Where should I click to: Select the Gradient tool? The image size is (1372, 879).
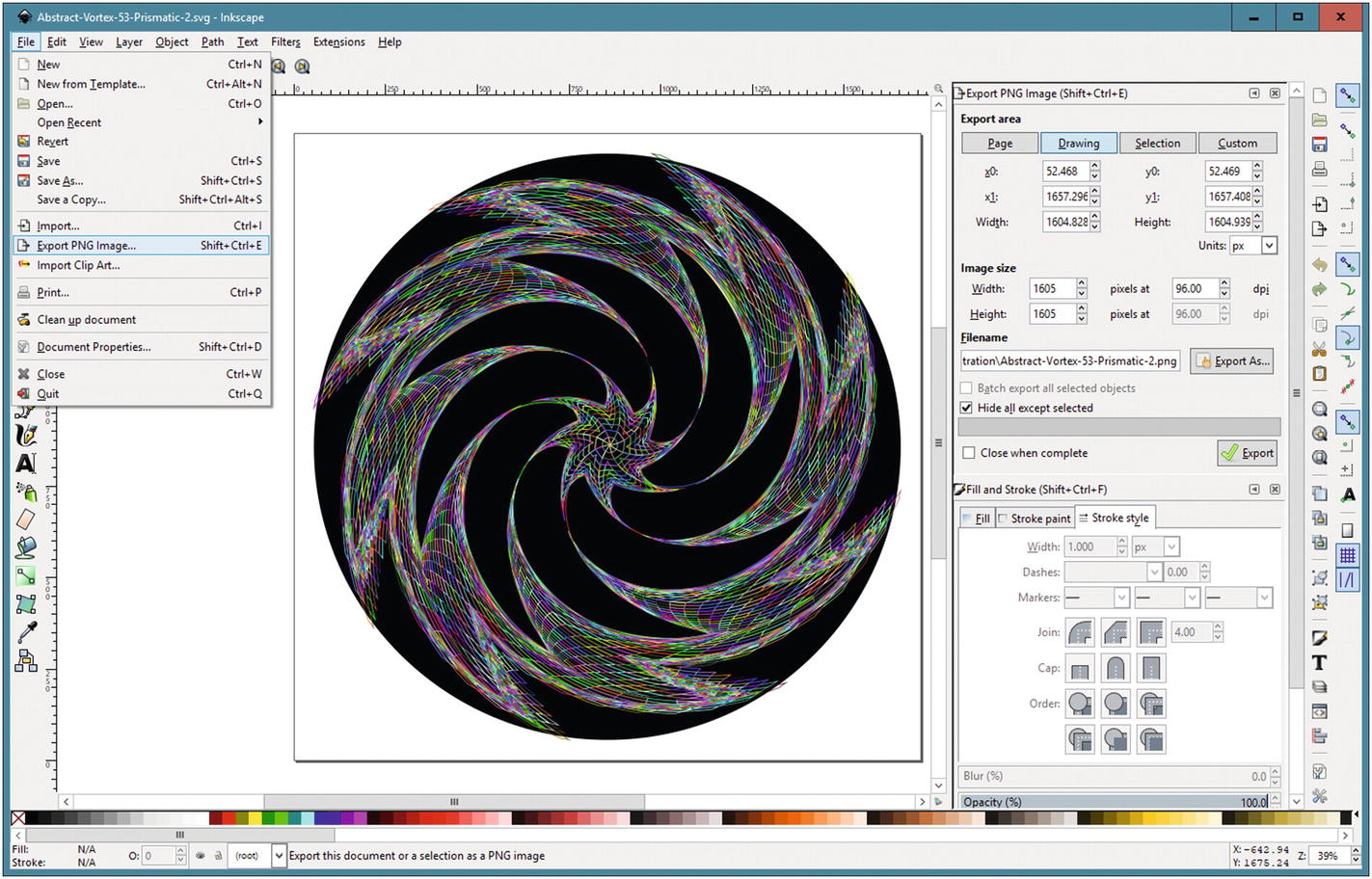[x=26, y=575]
